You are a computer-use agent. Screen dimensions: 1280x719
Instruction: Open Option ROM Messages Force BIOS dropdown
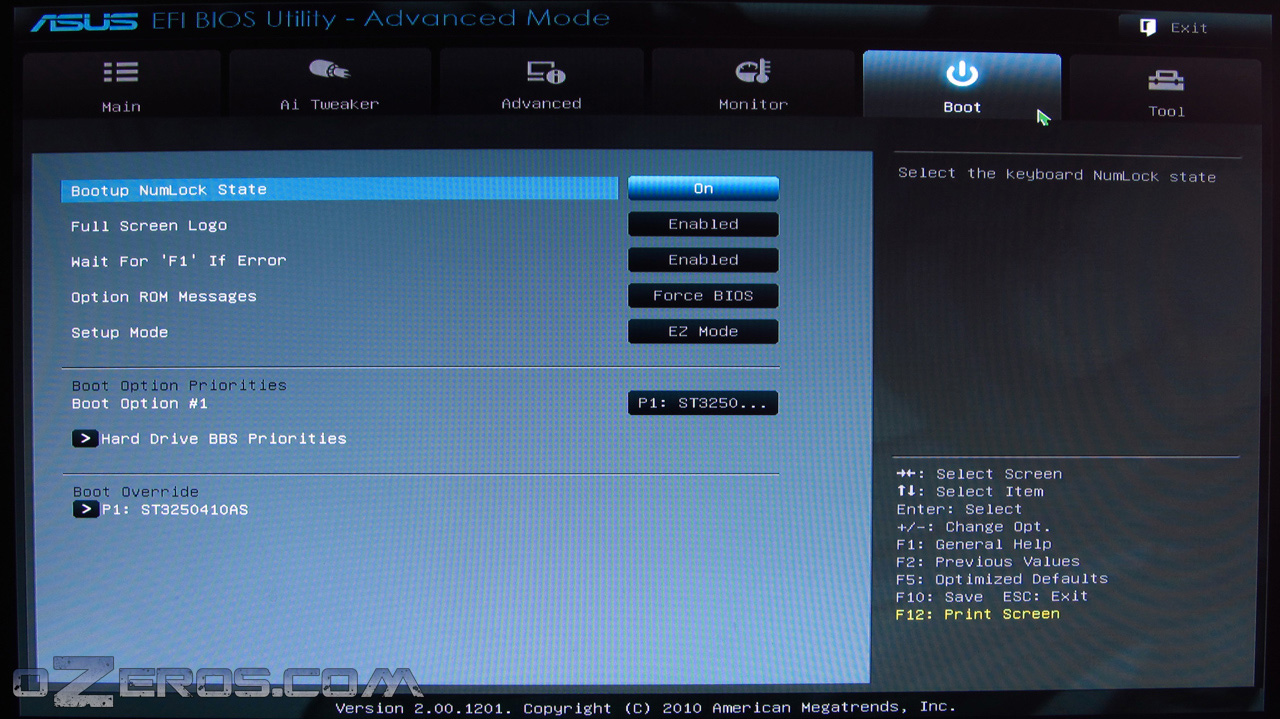click(703, 296)
